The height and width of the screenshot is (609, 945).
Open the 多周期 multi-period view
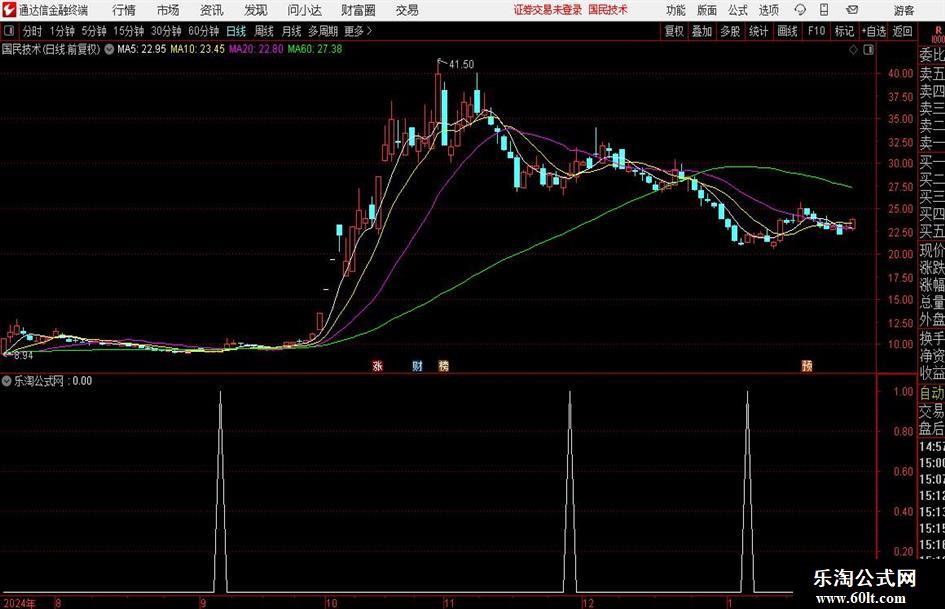tap(323, 31)
